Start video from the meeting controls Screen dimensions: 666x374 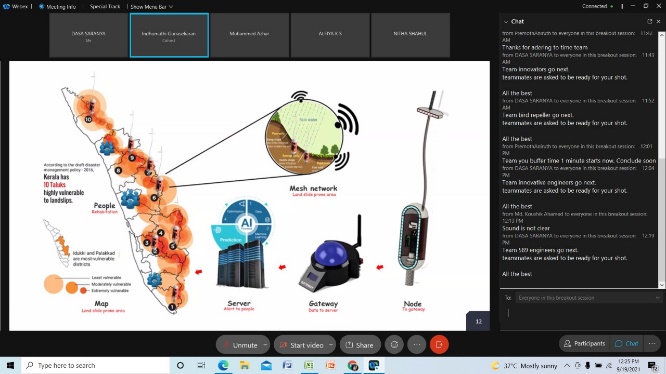(x=301, y=345)
